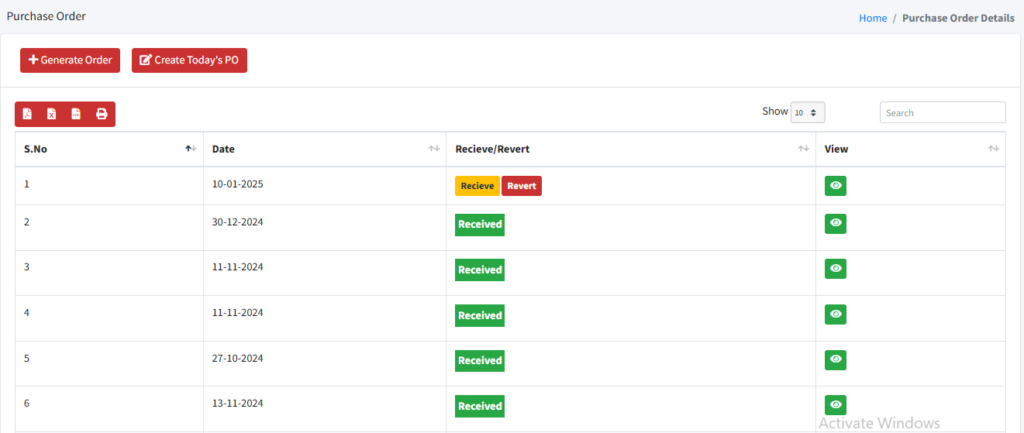Mark first order with yellow Recieve button

(477, 186)
